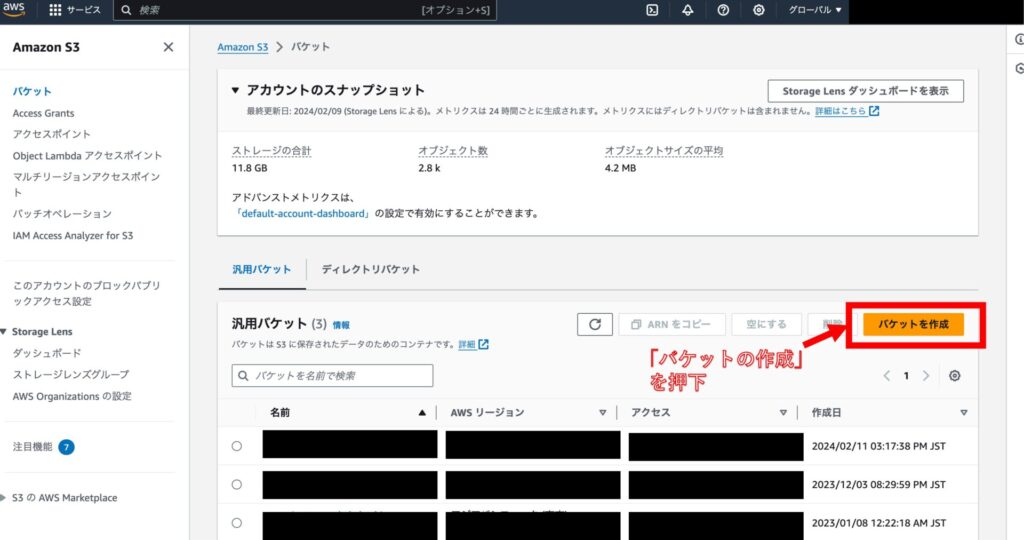Open the Services grid menu

tap(74, 10)
